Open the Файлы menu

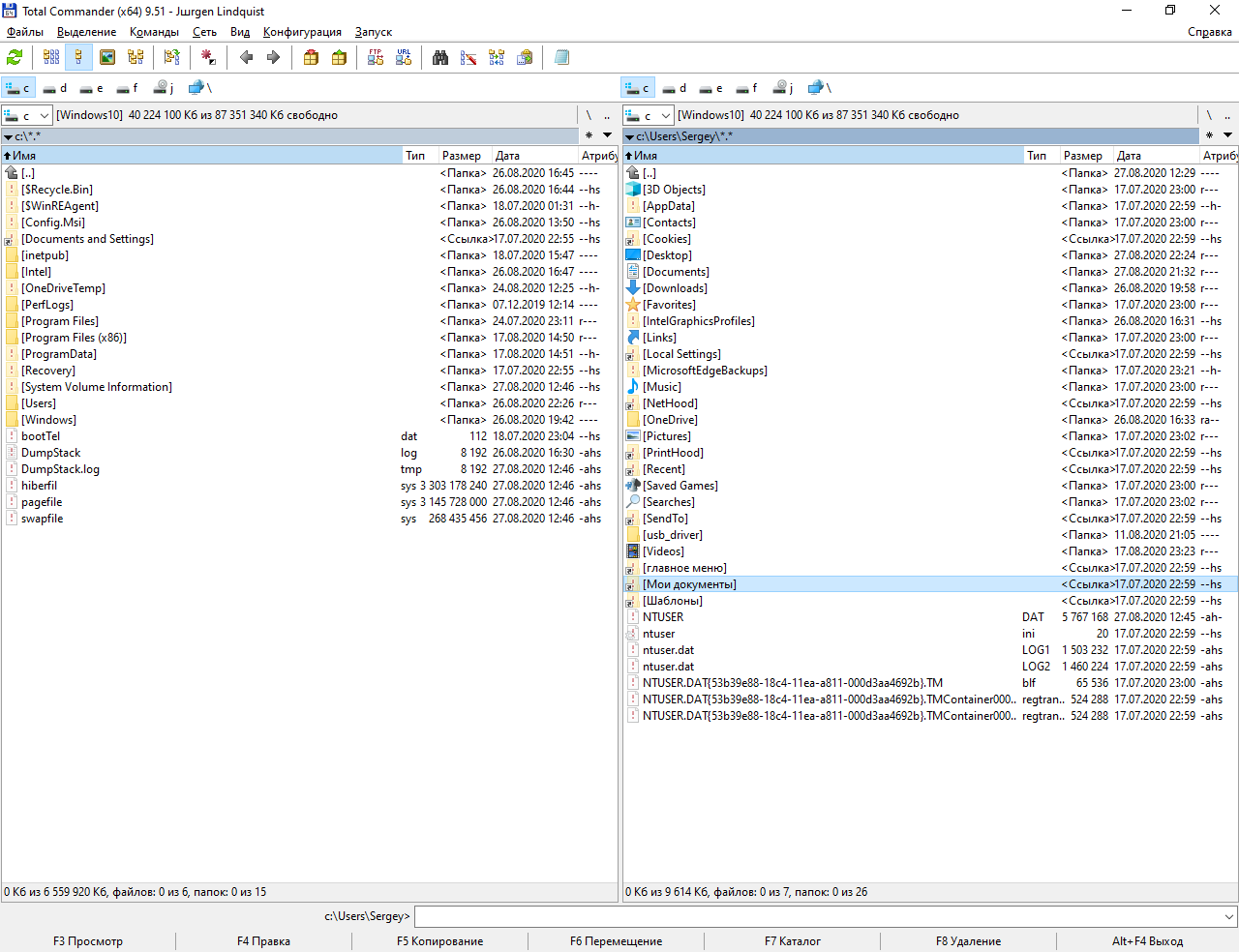[25, 32]
